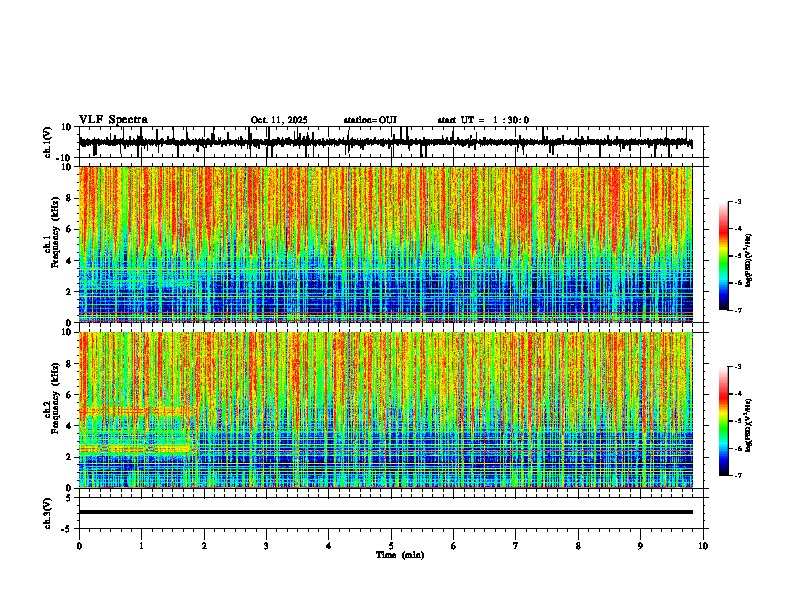Click the "4" kHz tick on ch.1 frequency axis

pyautogui.click(x=70, y=261)
